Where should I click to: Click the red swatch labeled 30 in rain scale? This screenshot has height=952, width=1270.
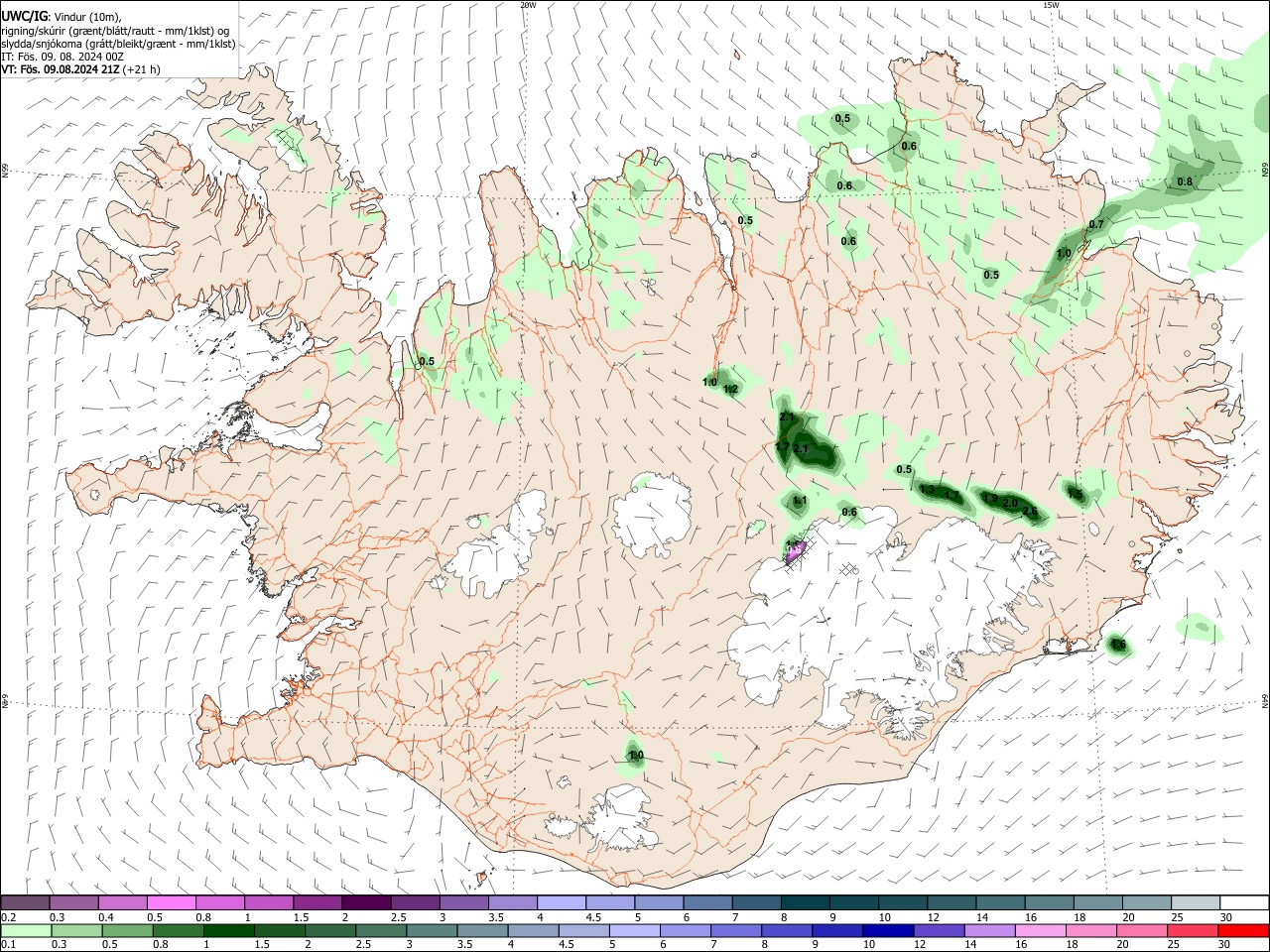[x=1243, y=930]
